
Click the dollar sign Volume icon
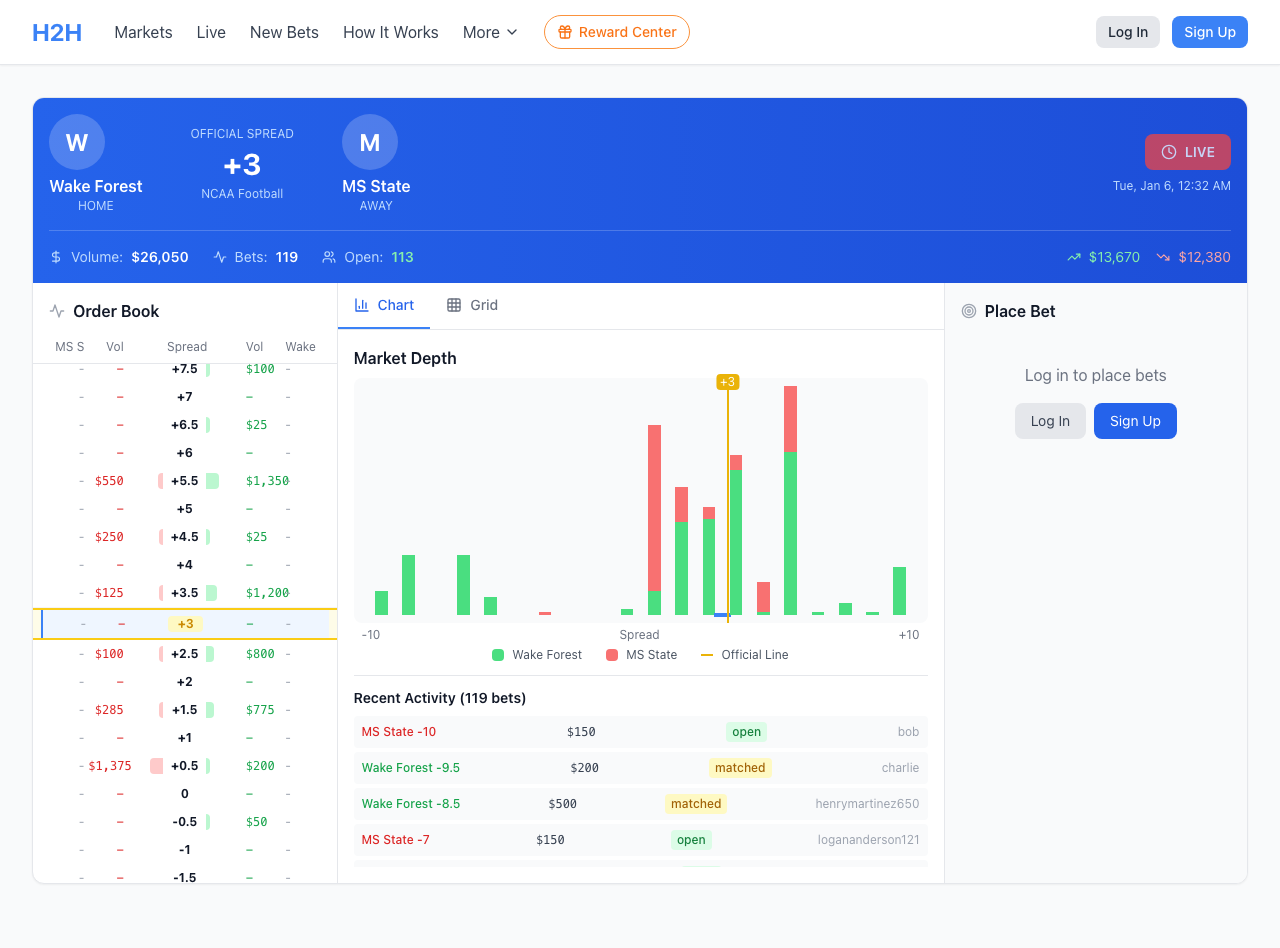point(56,257)
